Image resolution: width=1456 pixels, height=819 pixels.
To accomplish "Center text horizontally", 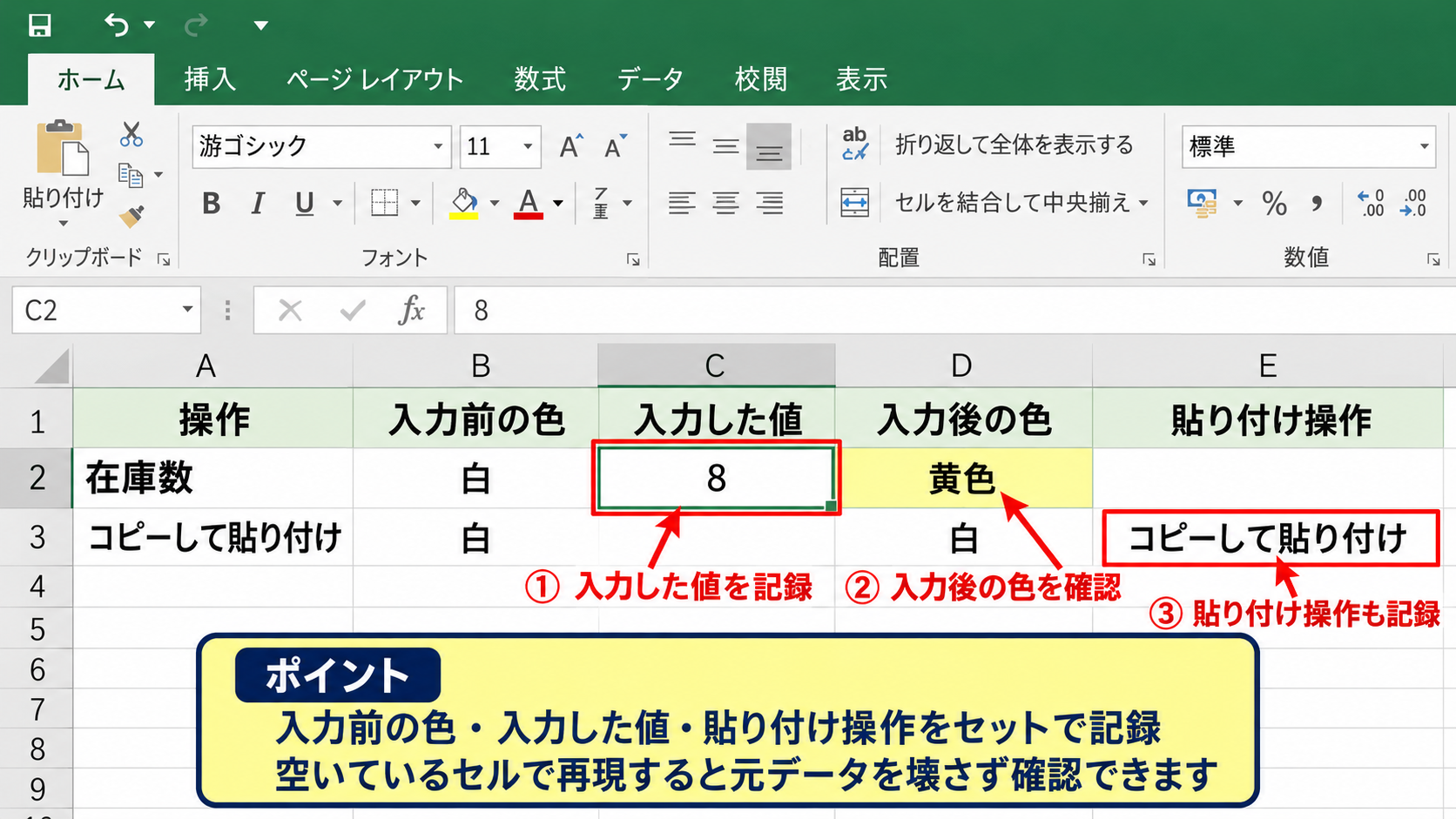I will (x=725, y=203).
